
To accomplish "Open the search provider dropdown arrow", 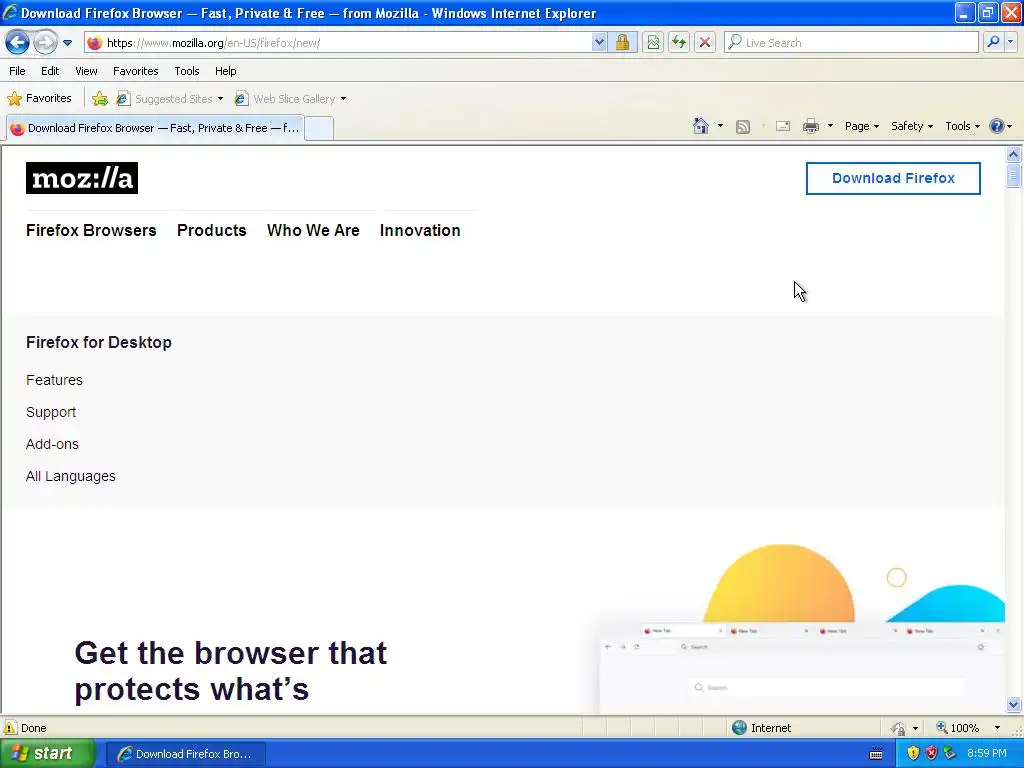I will click(1010, 42).
